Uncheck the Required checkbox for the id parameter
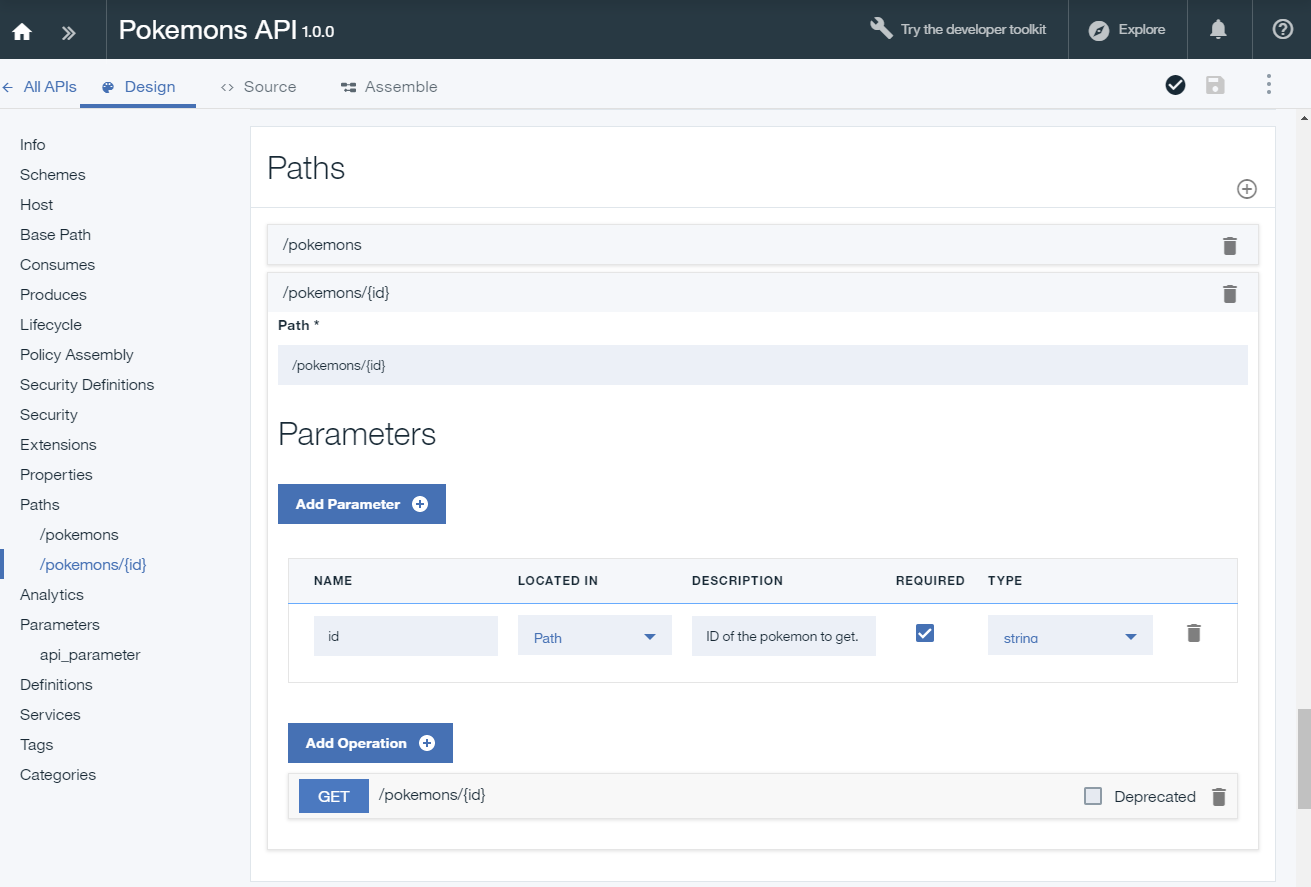 925,632
